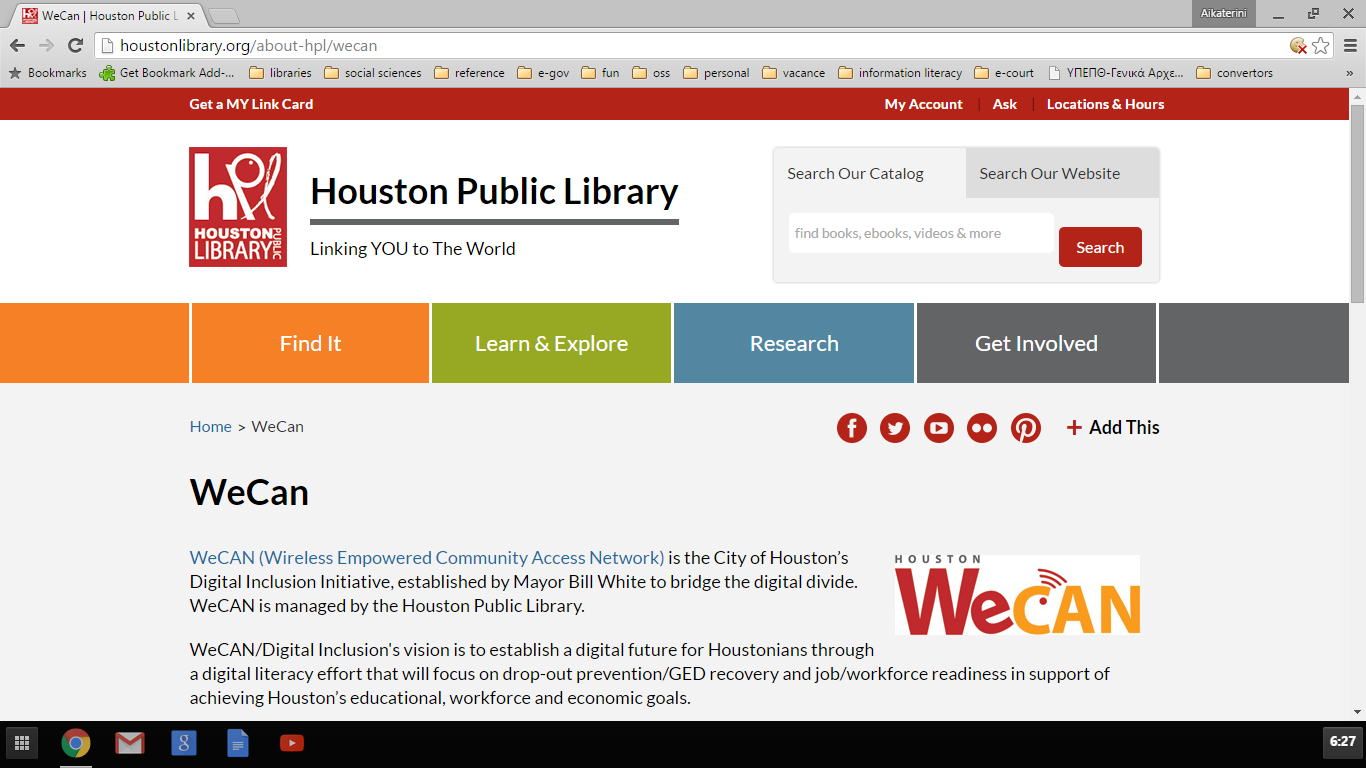The image size is (1366, 768).
Task: Open My Account link
Action: coord(923,104)
